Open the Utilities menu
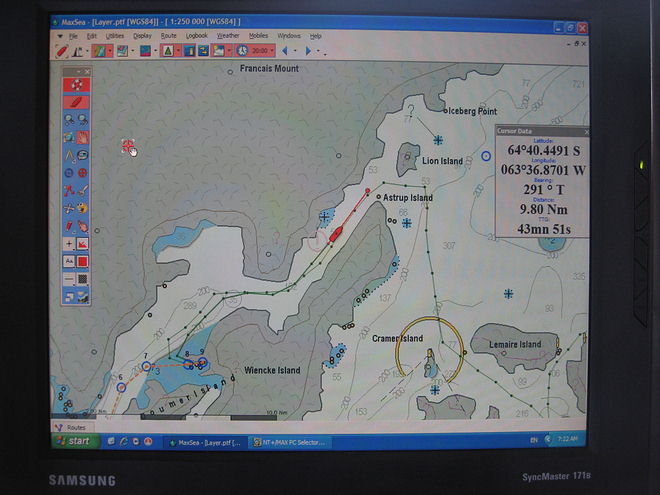This screenshot has height=495, width=660. point(114,36)
